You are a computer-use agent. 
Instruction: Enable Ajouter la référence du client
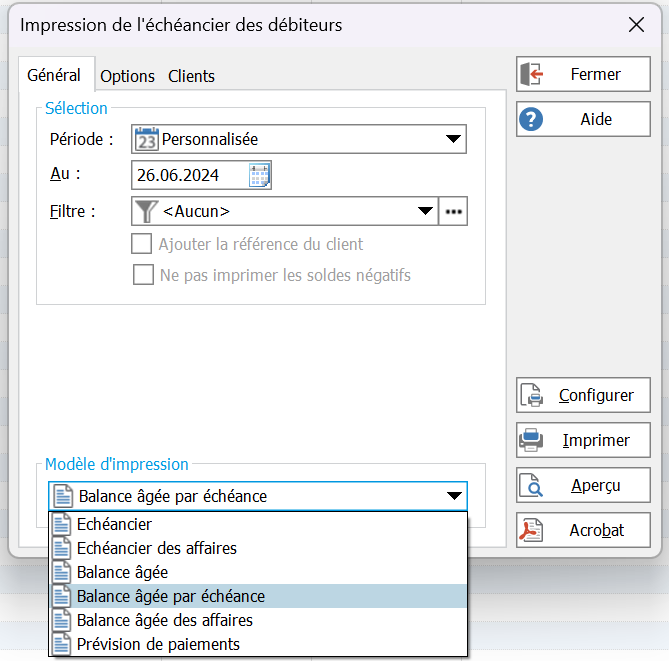pyautogui.click(x=142, y=244)
